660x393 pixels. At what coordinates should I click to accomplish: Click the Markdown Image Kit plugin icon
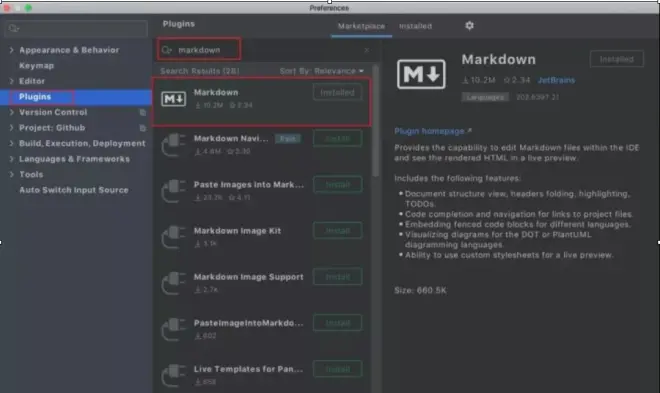[173, 237]
